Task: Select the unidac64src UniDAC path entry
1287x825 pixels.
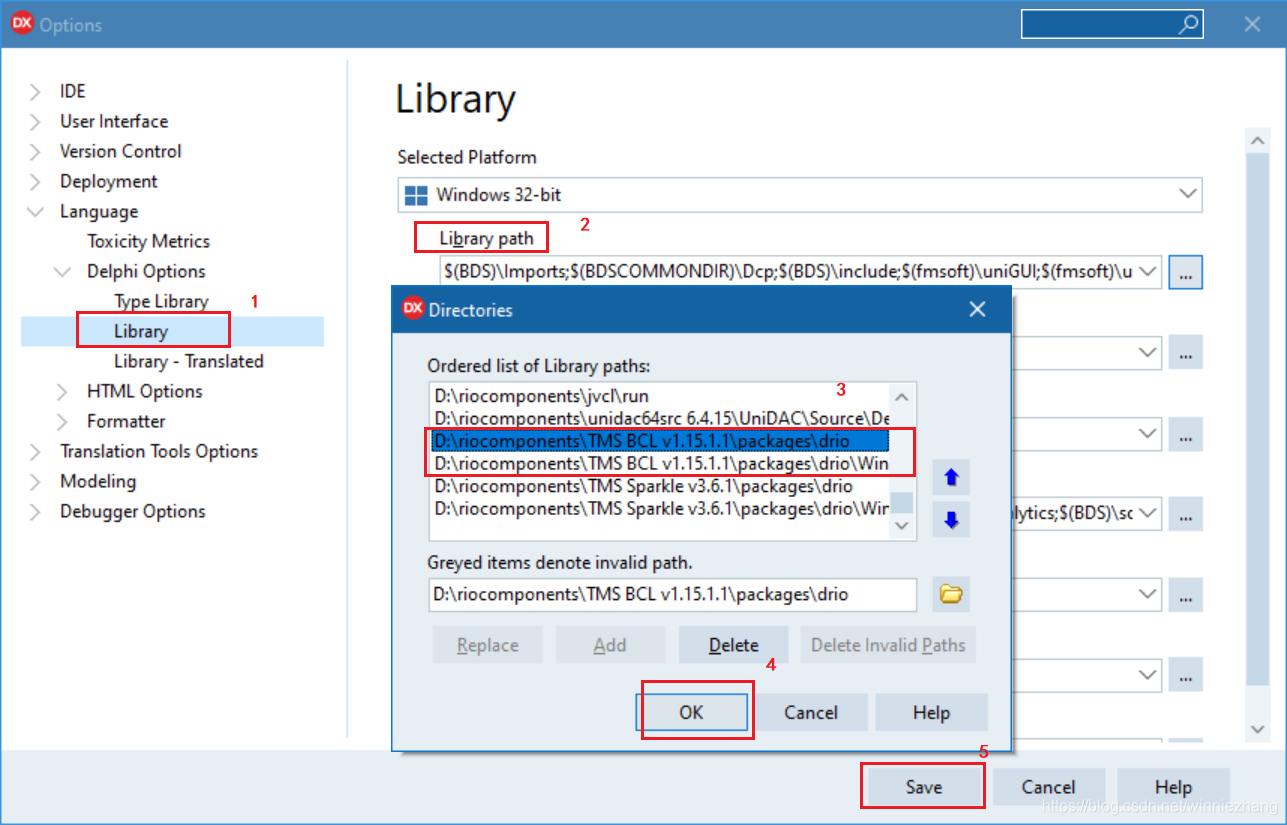Action: coord(658,418)
